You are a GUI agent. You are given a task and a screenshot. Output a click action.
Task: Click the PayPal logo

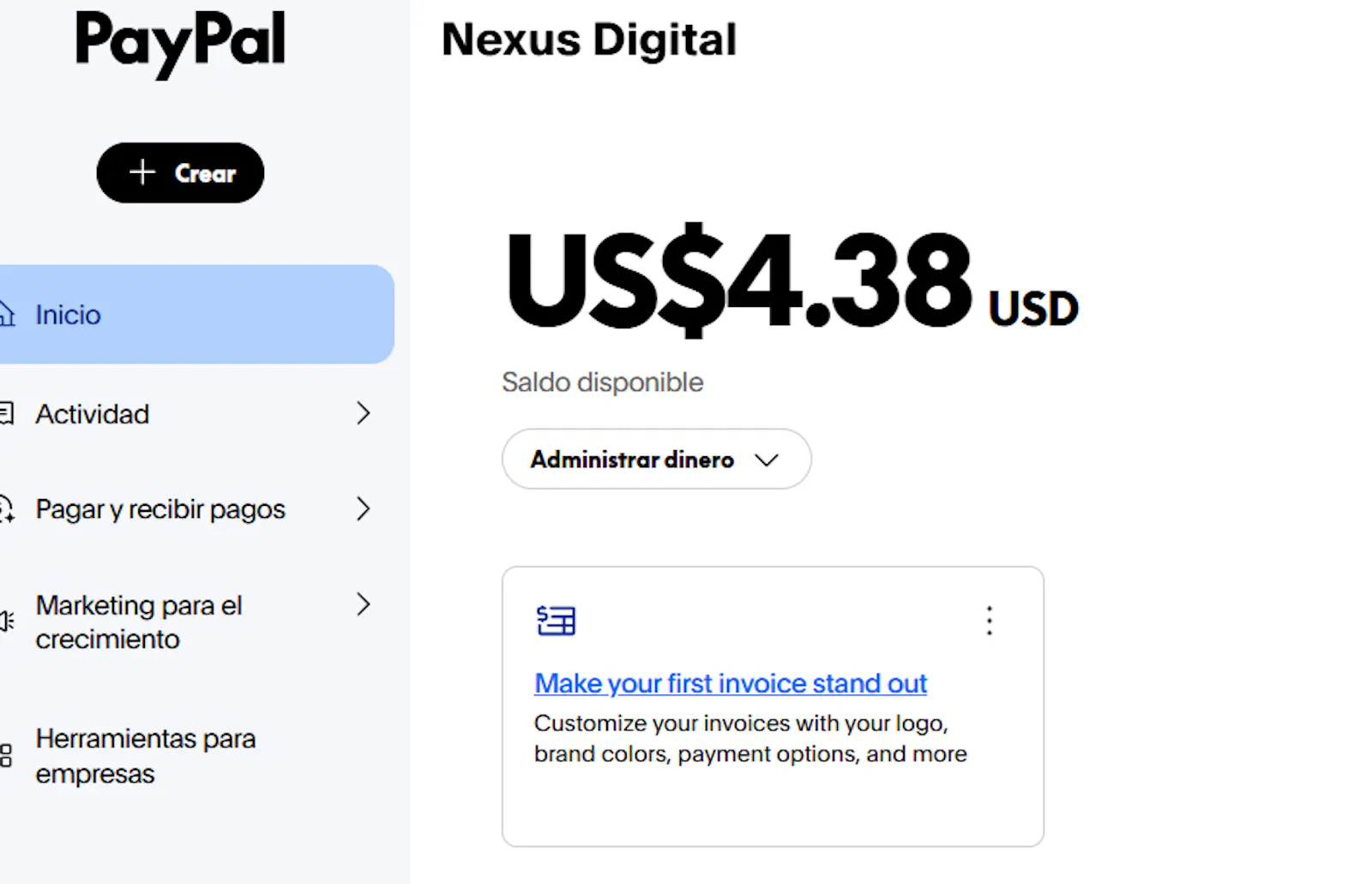[x=180, y=43]
